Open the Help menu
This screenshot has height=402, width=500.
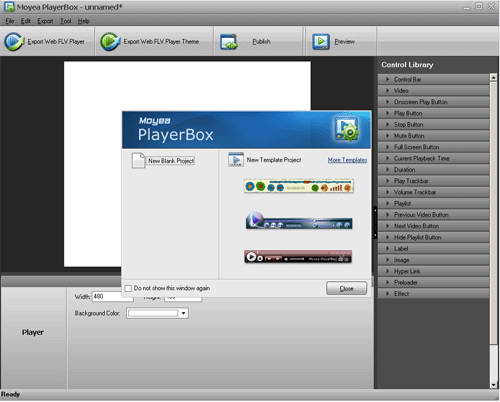tap(83, 21)
